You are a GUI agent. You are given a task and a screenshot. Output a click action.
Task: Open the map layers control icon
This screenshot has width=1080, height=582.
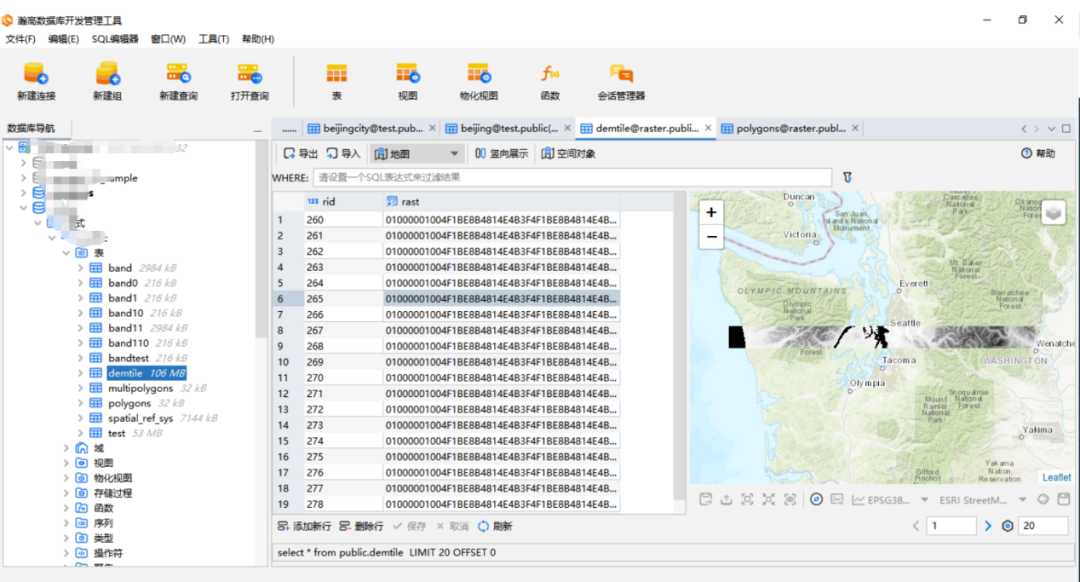click(1053, 213)
